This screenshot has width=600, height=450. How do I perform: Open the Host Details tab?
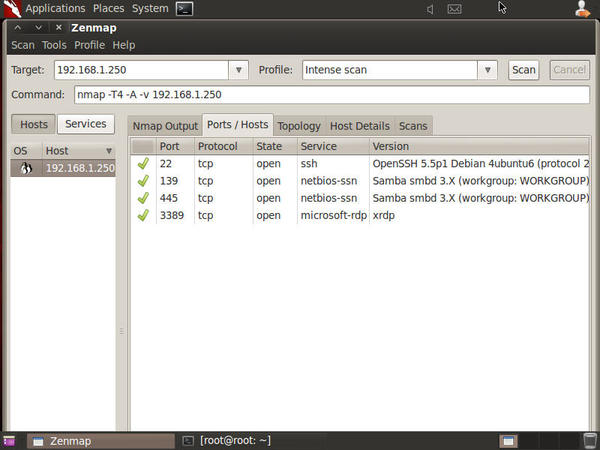click(360, 126)
